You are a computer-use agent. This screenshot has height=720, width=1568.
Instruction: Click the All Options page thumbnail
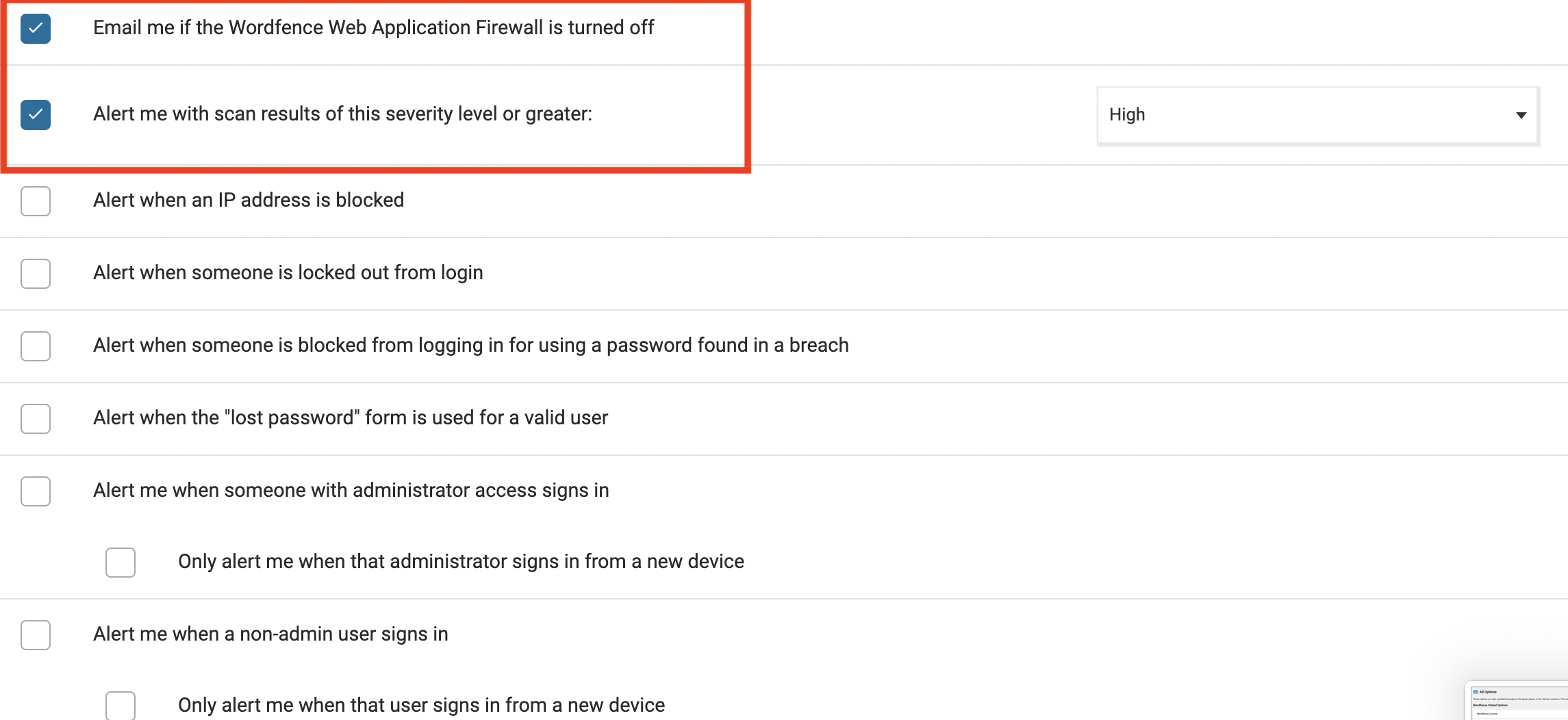click(x=1517, y=702)
